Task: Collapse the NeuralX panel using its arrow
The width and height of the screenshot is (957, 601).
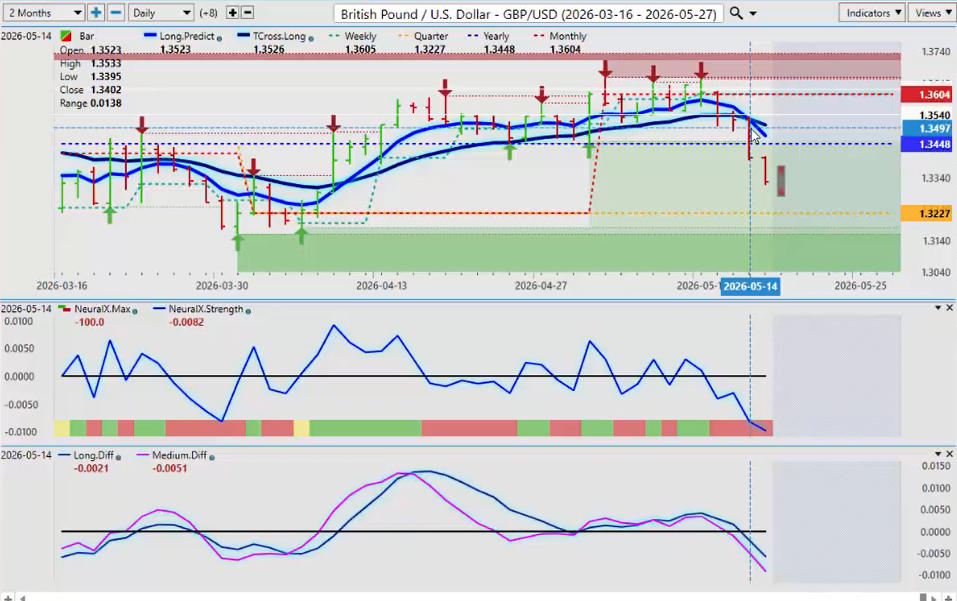Action: [938, 308]
